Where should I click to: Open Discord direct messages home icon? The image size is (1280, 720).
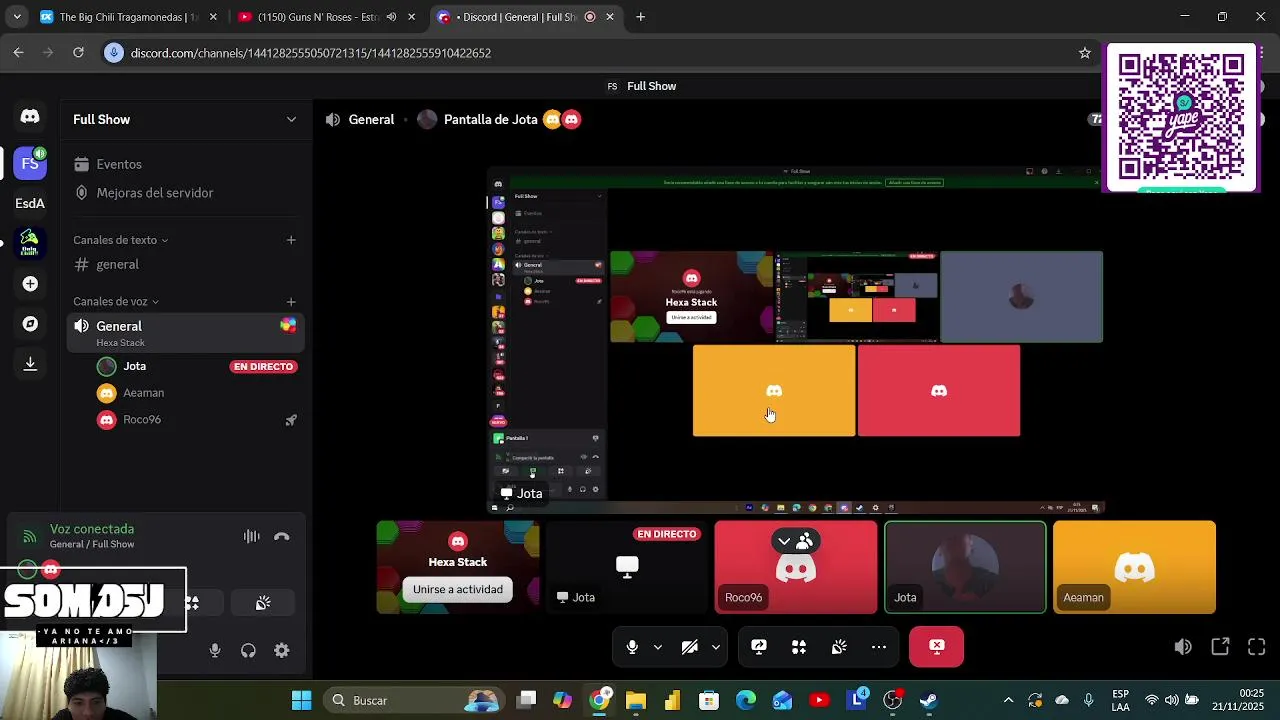[x=30, y=117]
